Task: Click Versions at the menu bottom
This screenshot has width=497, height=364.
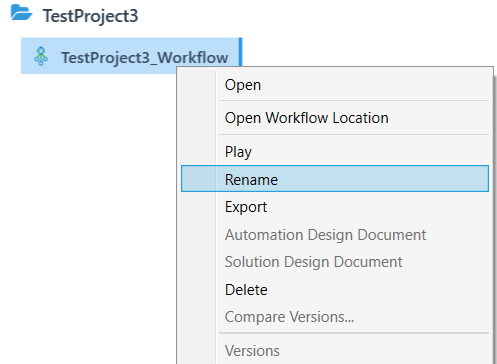Action: pos(335,351)
